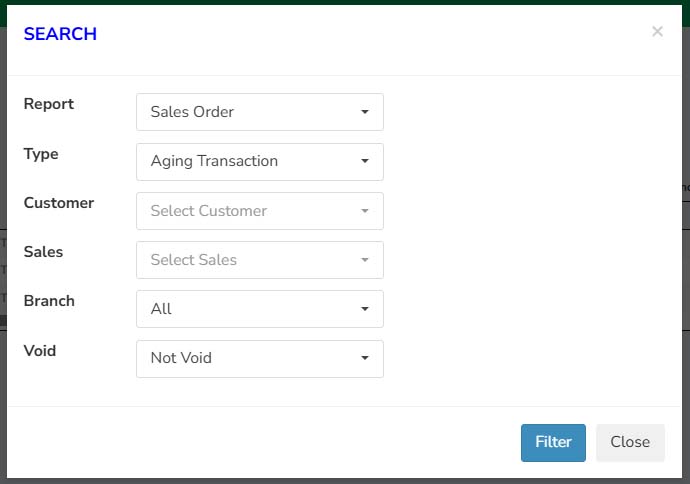Dismiss the Search dialog with the X icon

point(657,31)
